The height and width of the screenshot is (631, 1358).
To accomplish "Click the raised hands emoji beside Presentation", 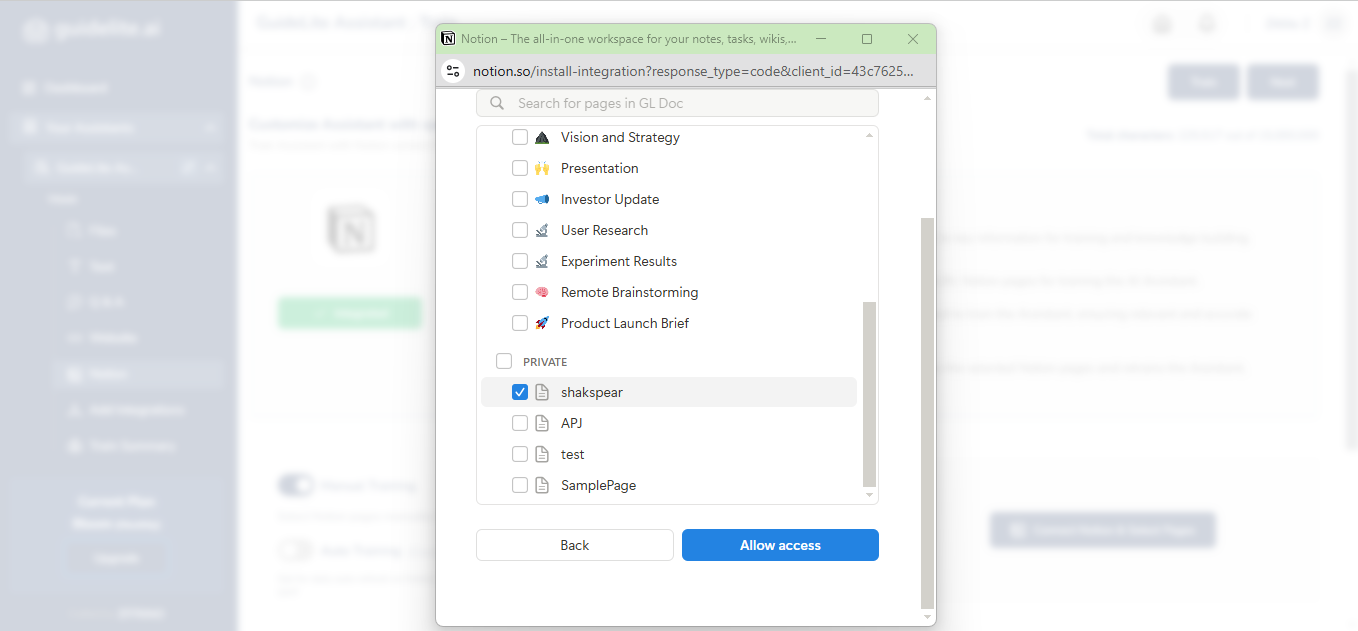I will 542,168.
